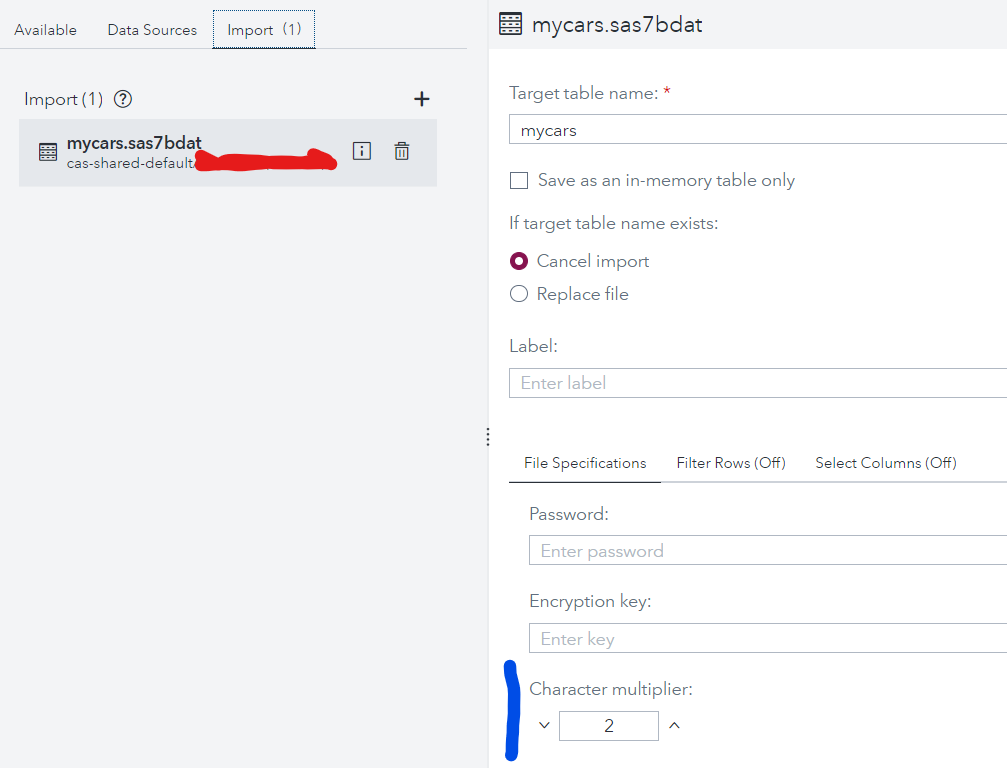Click the panel splitter handle between panes

pyautogui.click(x=487, y=437)
